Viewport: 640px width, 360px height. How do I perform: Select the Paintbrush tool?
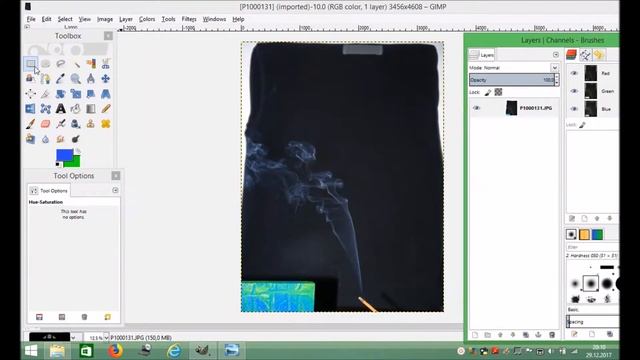31,124
